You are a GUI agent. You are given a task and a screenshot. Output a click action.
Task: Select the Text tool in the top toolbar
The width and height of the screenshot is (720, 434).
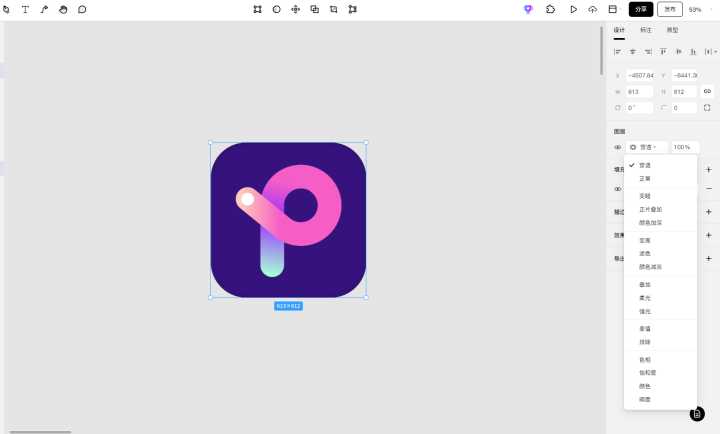tap(25, 9)
